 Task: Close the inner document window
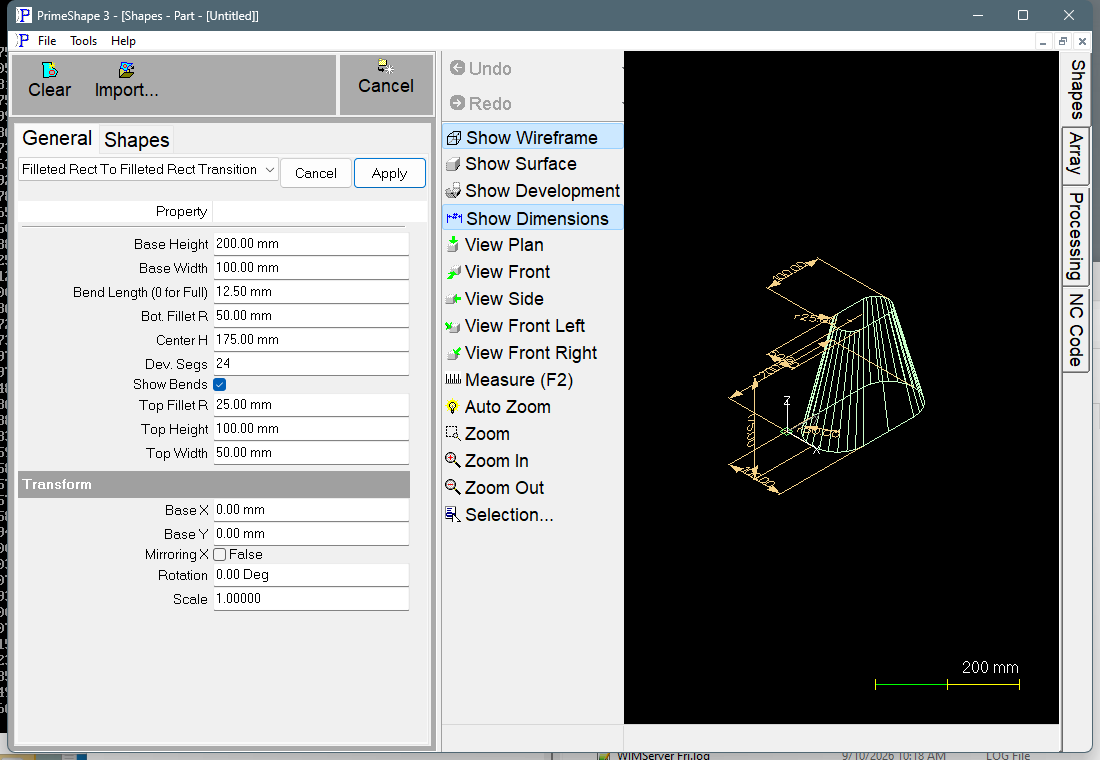tap(1082, 41)
